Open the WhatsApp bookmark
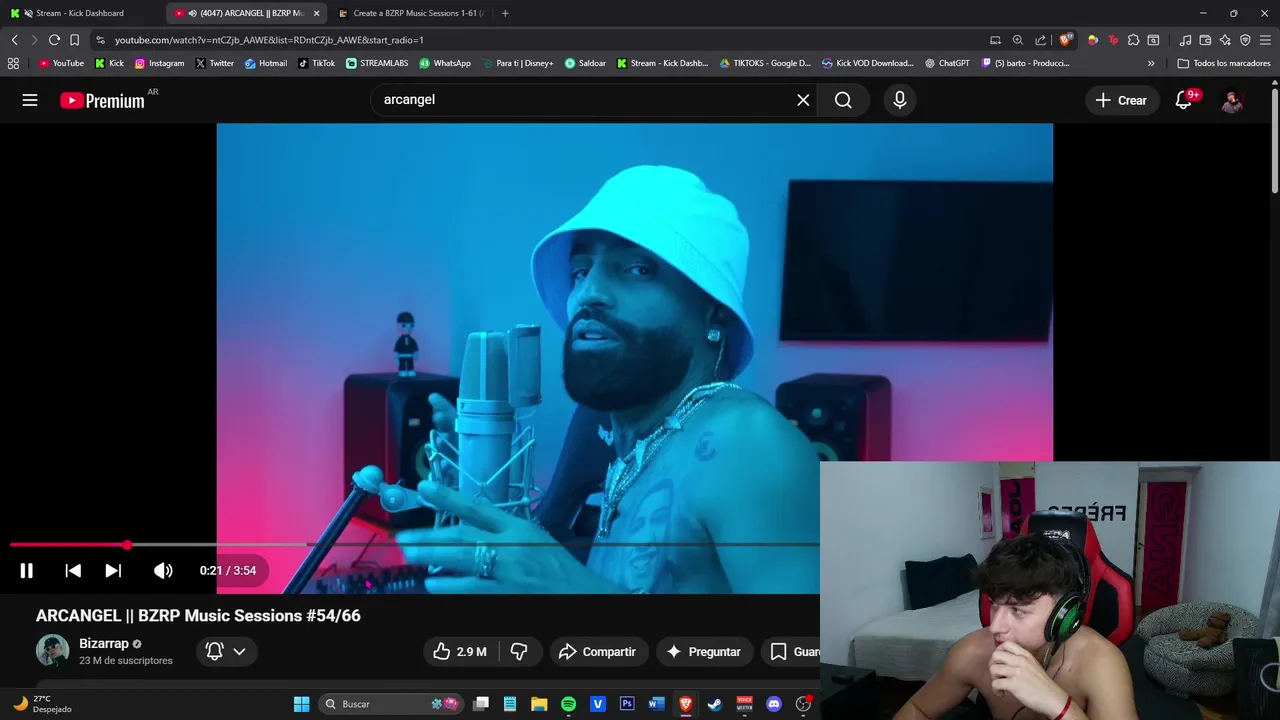The image size is (1280, 720). 445,63
